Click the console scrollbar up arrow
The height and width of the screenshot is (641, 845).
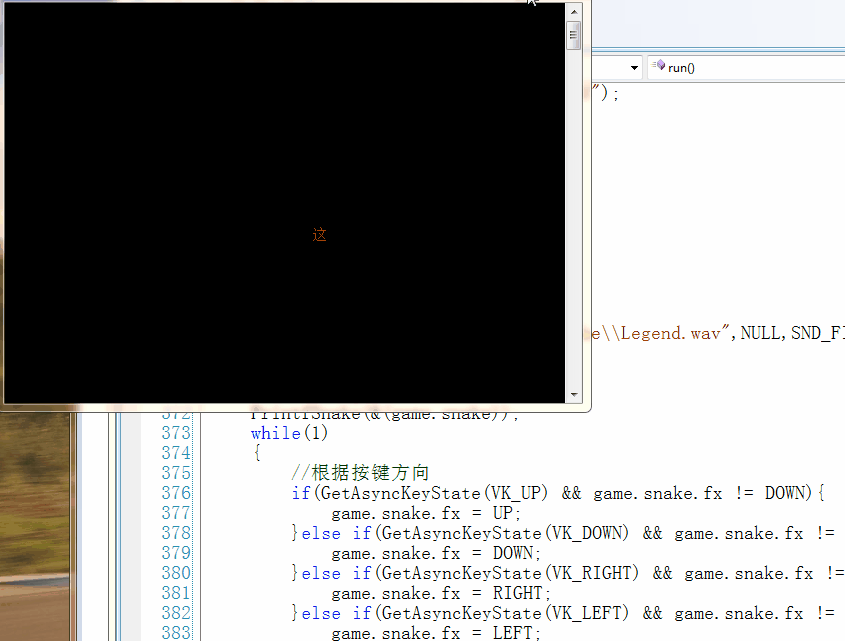(574, 11)
